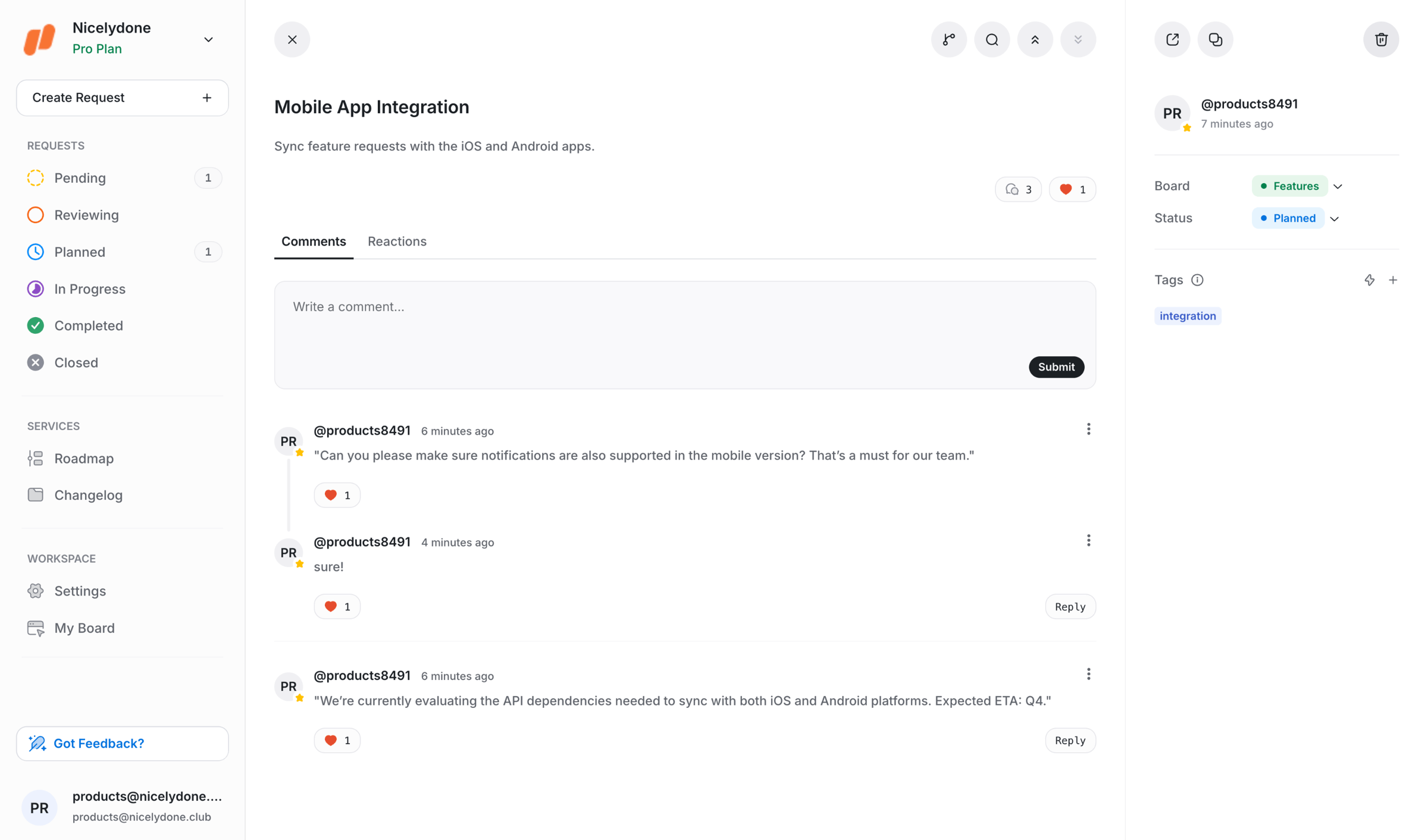1428x840 pixels.
Task: Switch to the Reactions tab
Action: (x=397, y=242)
